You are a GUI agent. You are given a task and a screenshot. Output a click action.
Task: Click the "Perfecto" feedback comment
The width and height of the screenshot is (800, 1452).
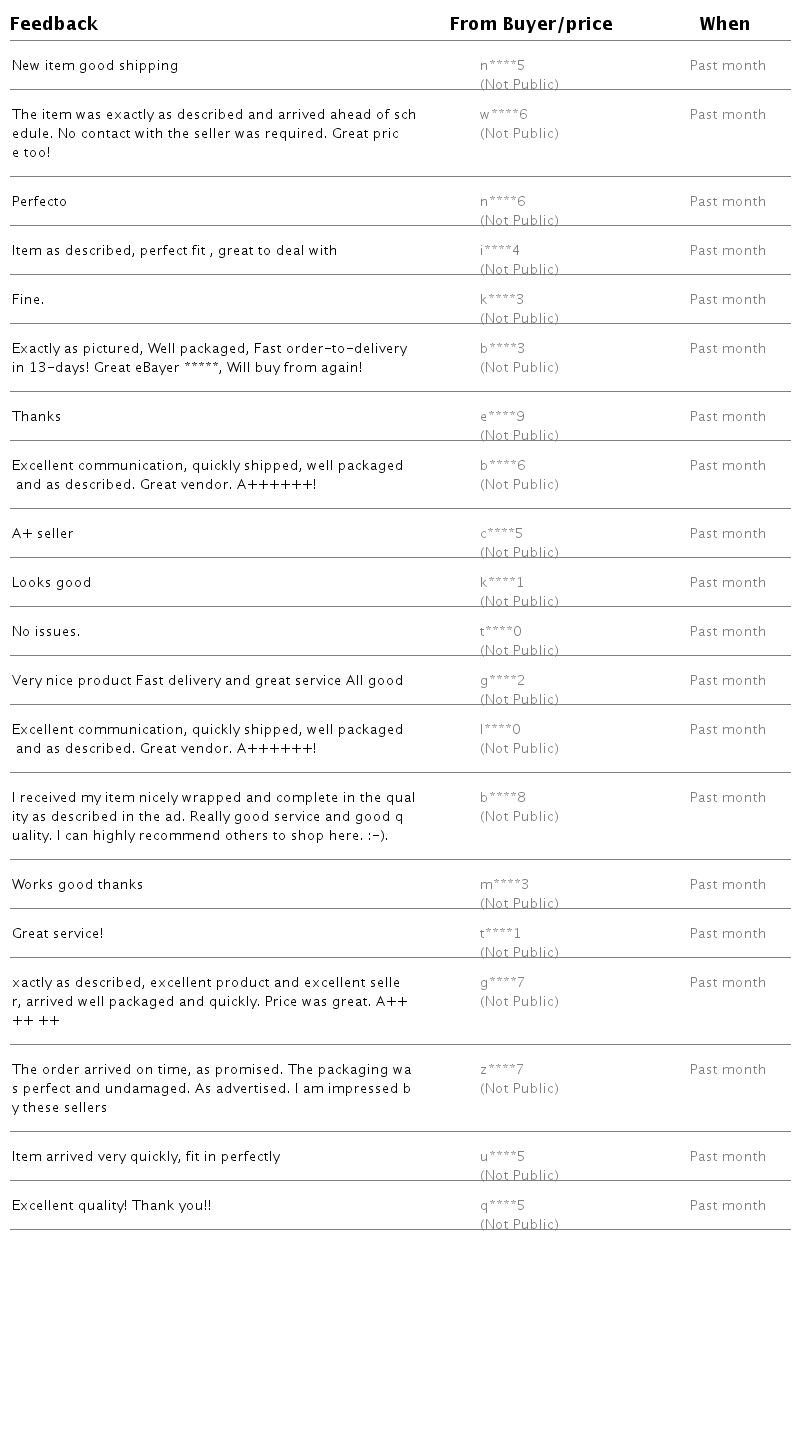39,202
